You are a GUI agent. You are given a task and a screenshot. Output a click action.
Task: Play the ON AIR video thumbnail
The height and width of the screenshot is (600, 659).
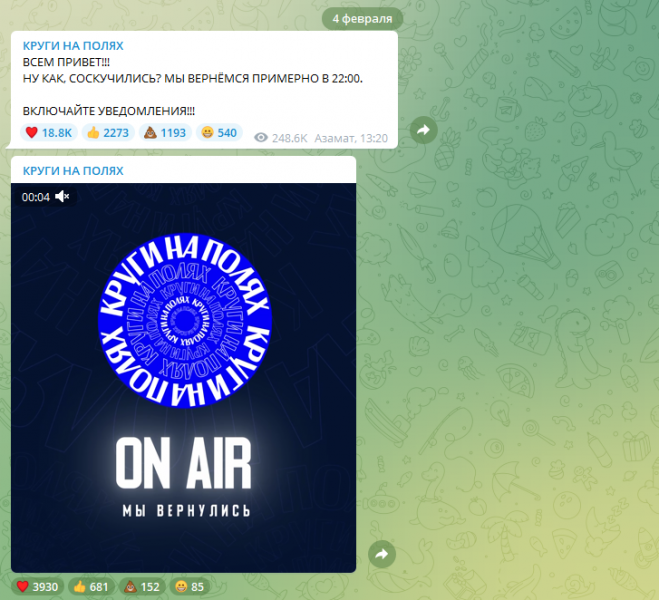click(x=184, y=377)
